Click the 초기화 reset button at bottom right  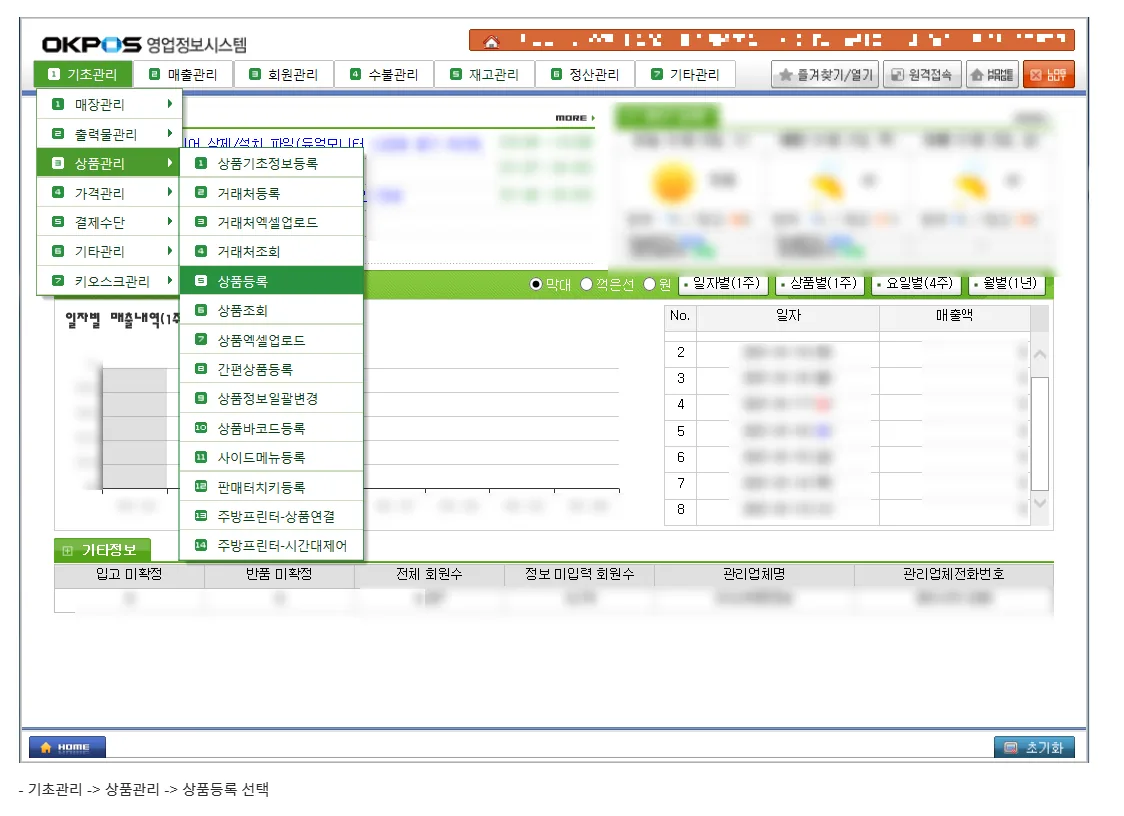tap(1034, 747)
